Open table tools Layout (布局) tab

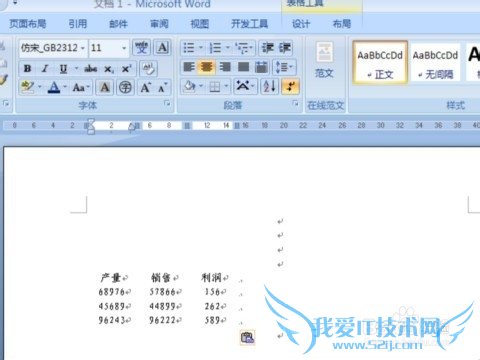pyautogui.click(x=342, y=24)
